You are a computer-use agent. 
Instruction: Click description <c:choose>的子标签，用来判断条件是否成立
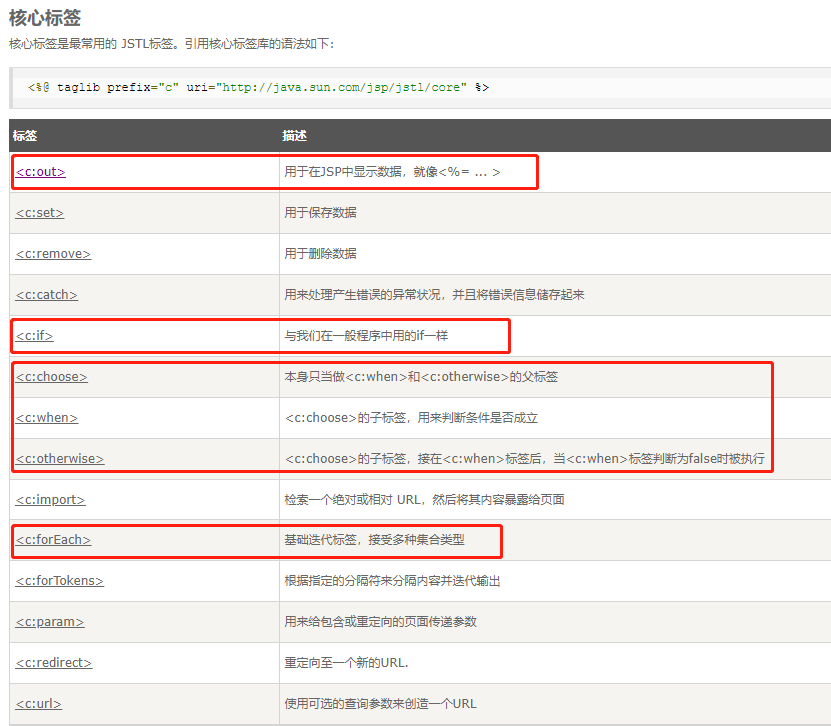click(x=411, y=418)
